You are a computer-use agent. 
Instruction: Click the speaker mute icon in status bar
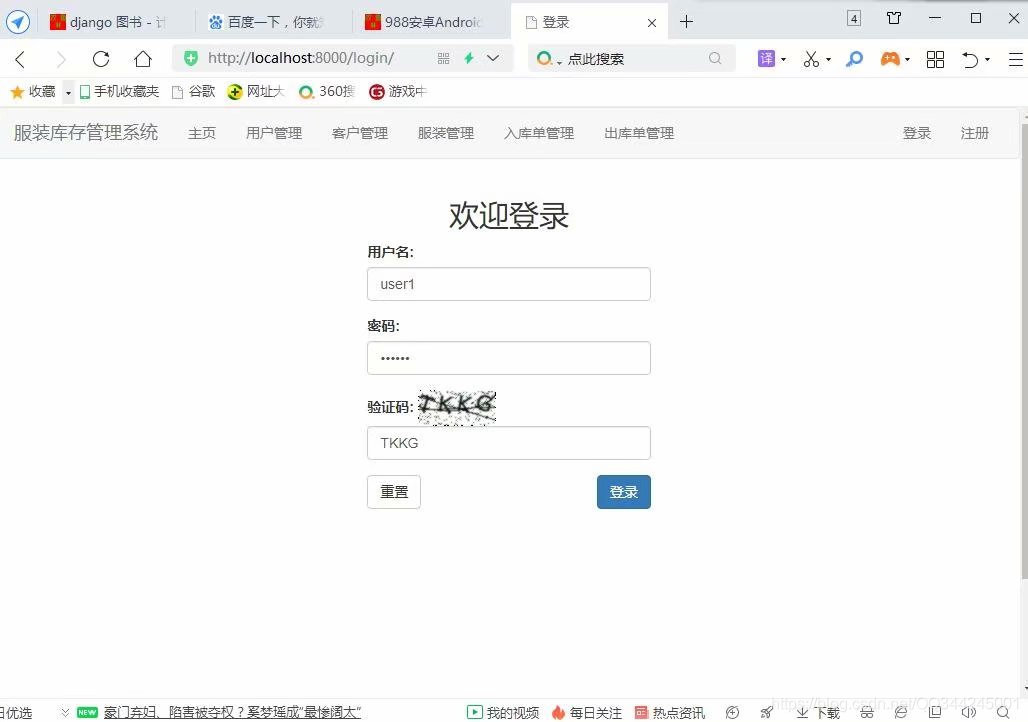click(968, 712)
